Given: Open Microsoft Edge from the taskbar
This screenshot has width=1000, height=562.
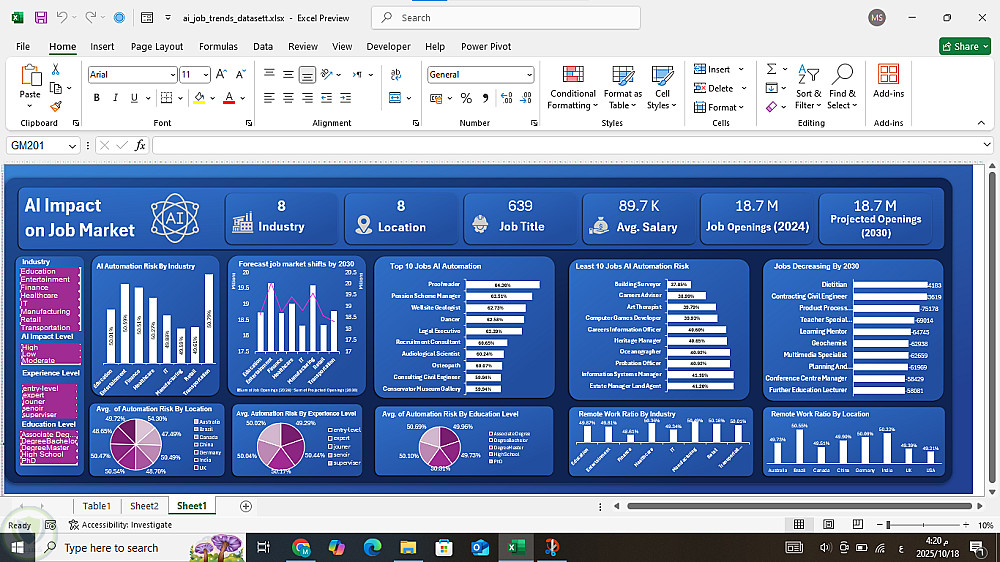Looking at the screenshot, I should click(x=372, y=547).
